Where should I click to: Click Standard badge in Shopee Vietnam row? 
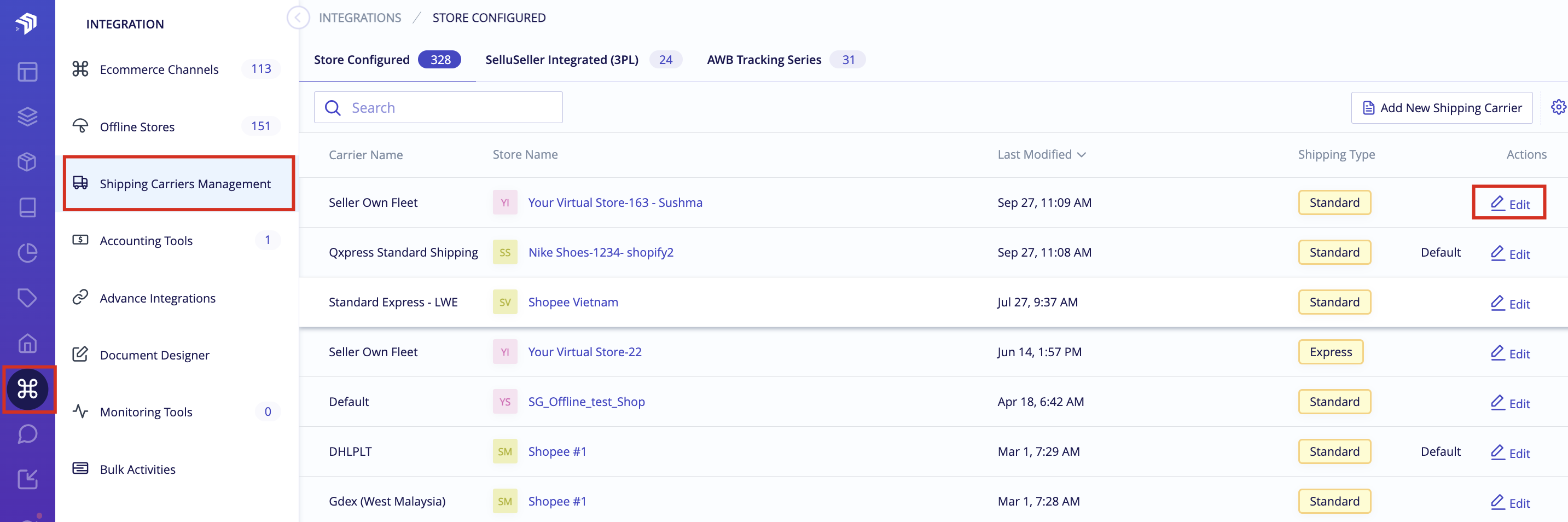pos(1334,302)
